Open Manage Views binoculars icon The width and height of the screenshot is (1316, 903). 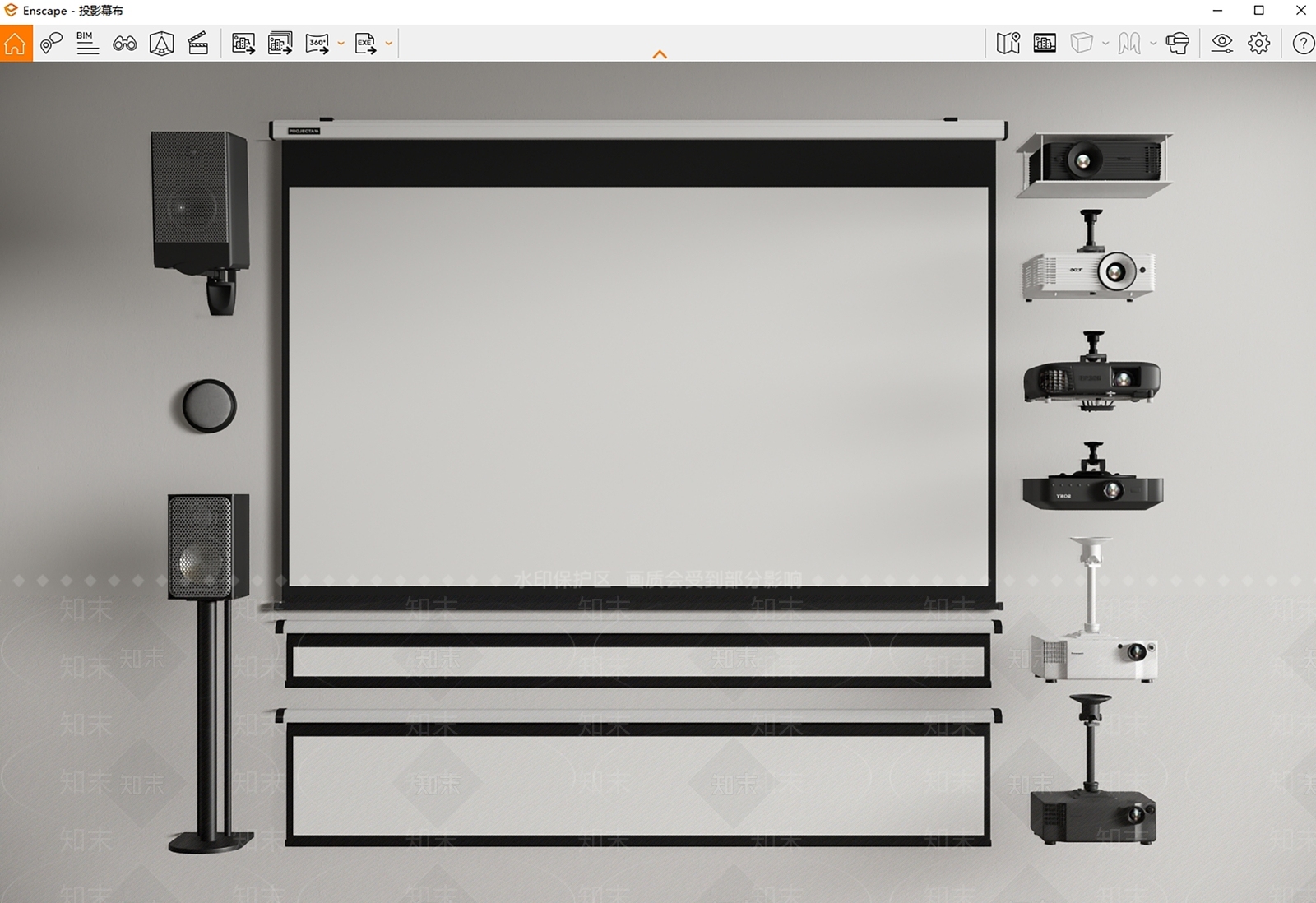(125, 44)
